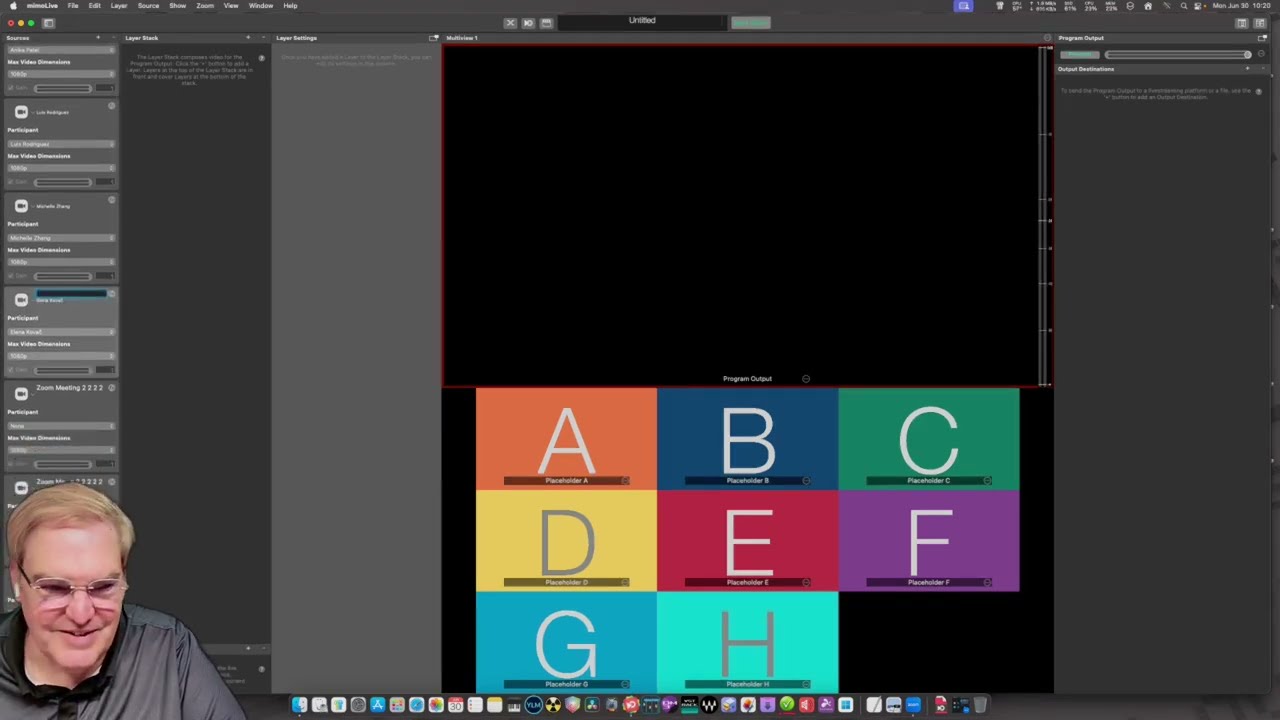Add an Output Destination with plus button
Image resolution: width=1280 pixels, height=720 pixels.
[x=1247, y=69]
